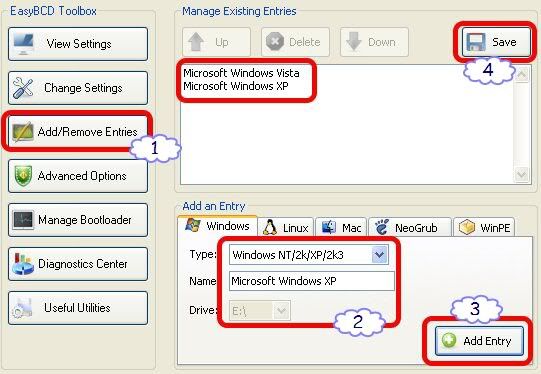Go to Advanced Options
This screenshot has height=374, width=541.
78,176
